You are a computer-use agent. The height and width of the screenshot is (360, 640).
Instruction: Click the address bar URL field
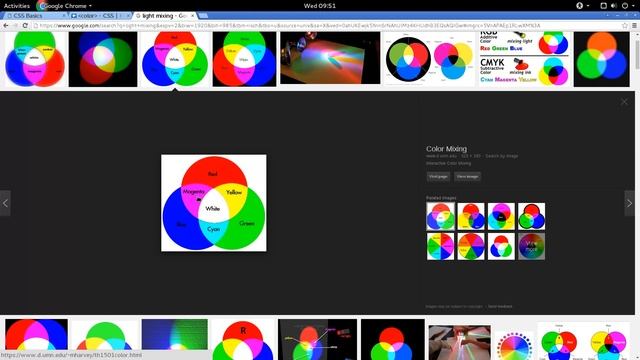click(x=327, y=25)
